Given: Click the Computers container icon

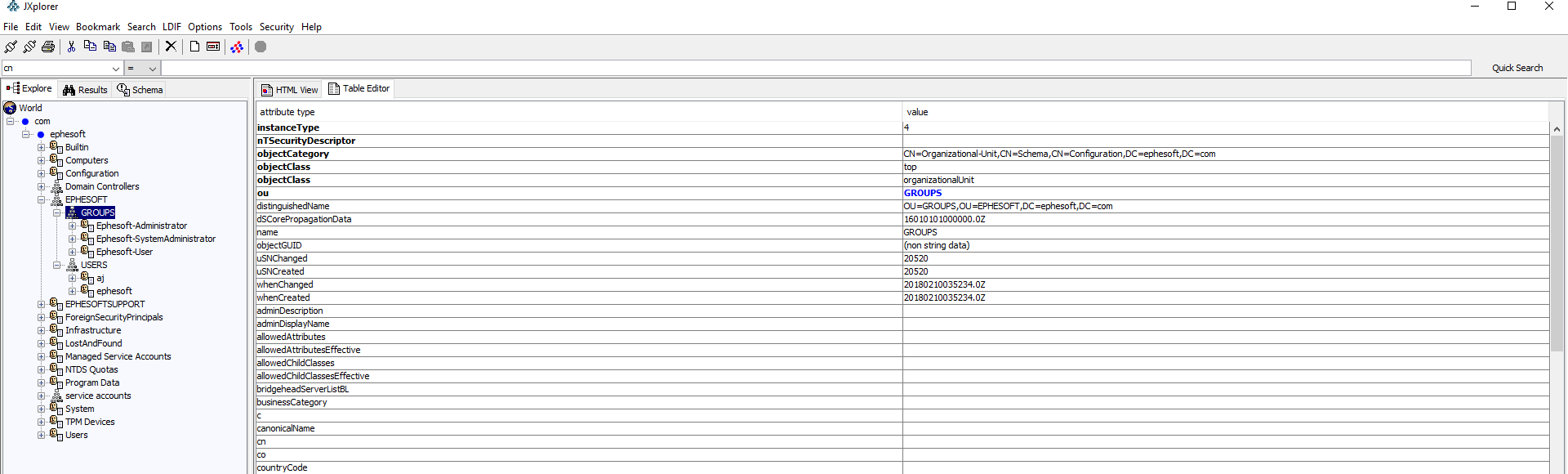Looking at the screenshot, I should click(56, 160).
